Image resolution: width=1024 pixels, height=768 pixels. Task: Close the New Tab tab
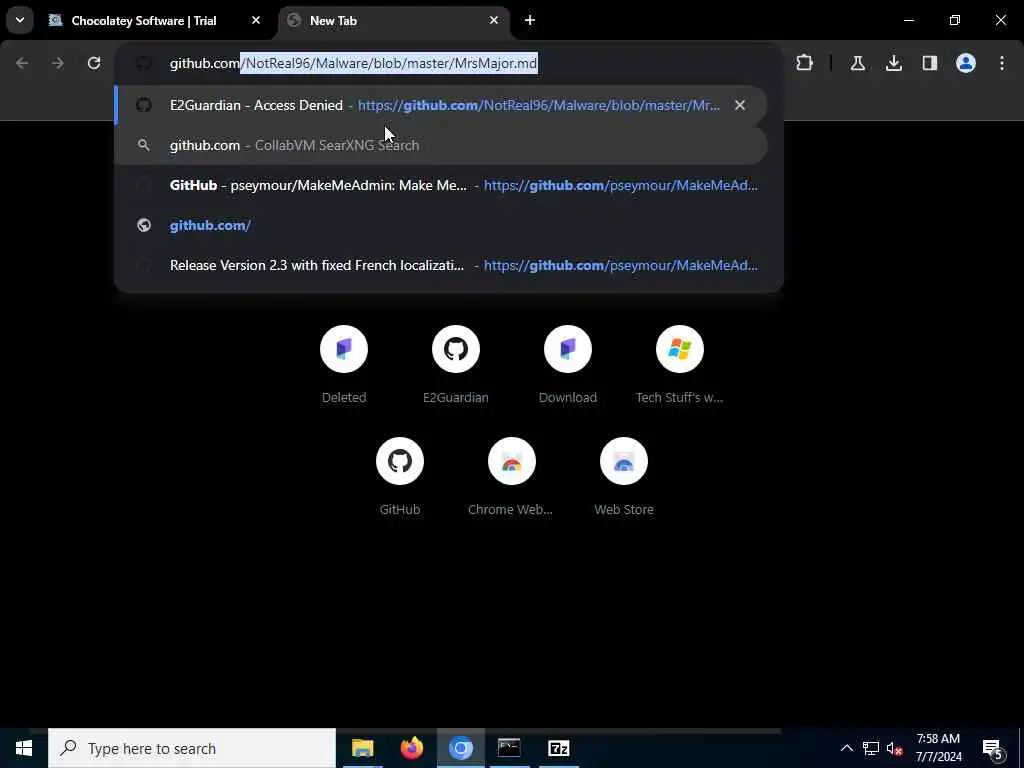[x=494, y=20]
